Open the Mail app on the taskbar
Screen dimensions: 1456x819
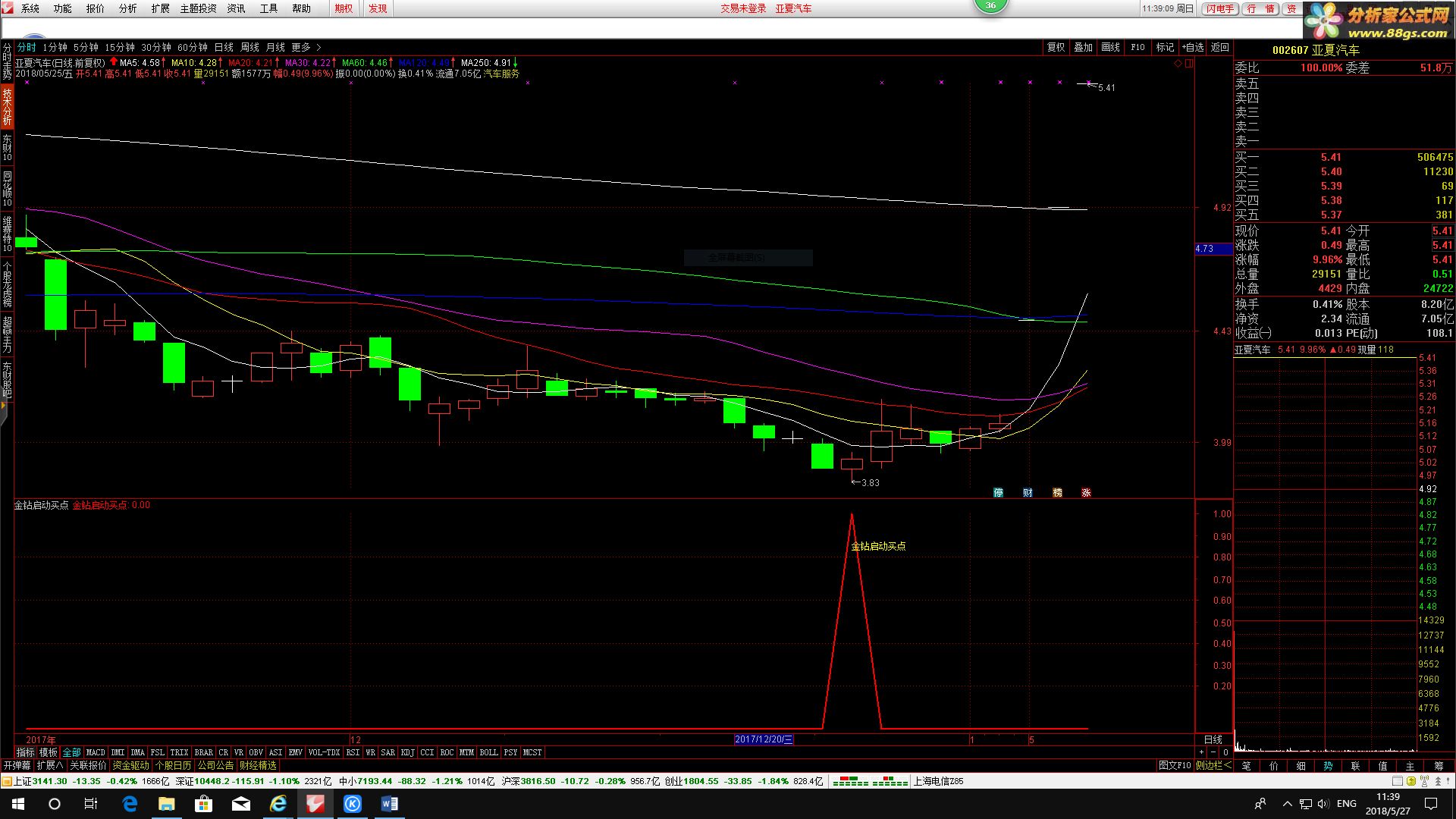tap(240, 804)
